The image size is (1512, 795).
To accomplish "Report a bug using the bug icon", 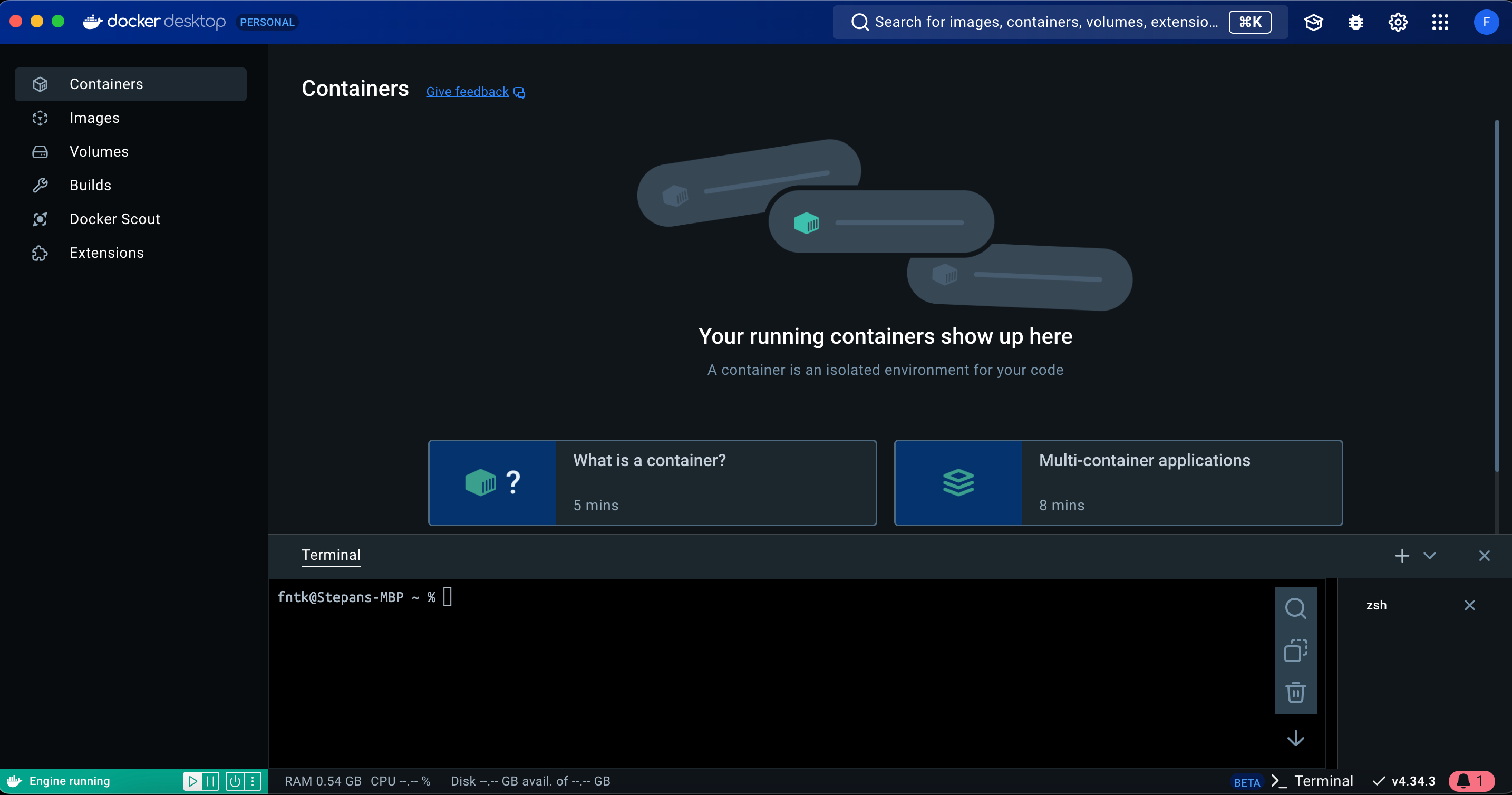I will point(1356,22).
